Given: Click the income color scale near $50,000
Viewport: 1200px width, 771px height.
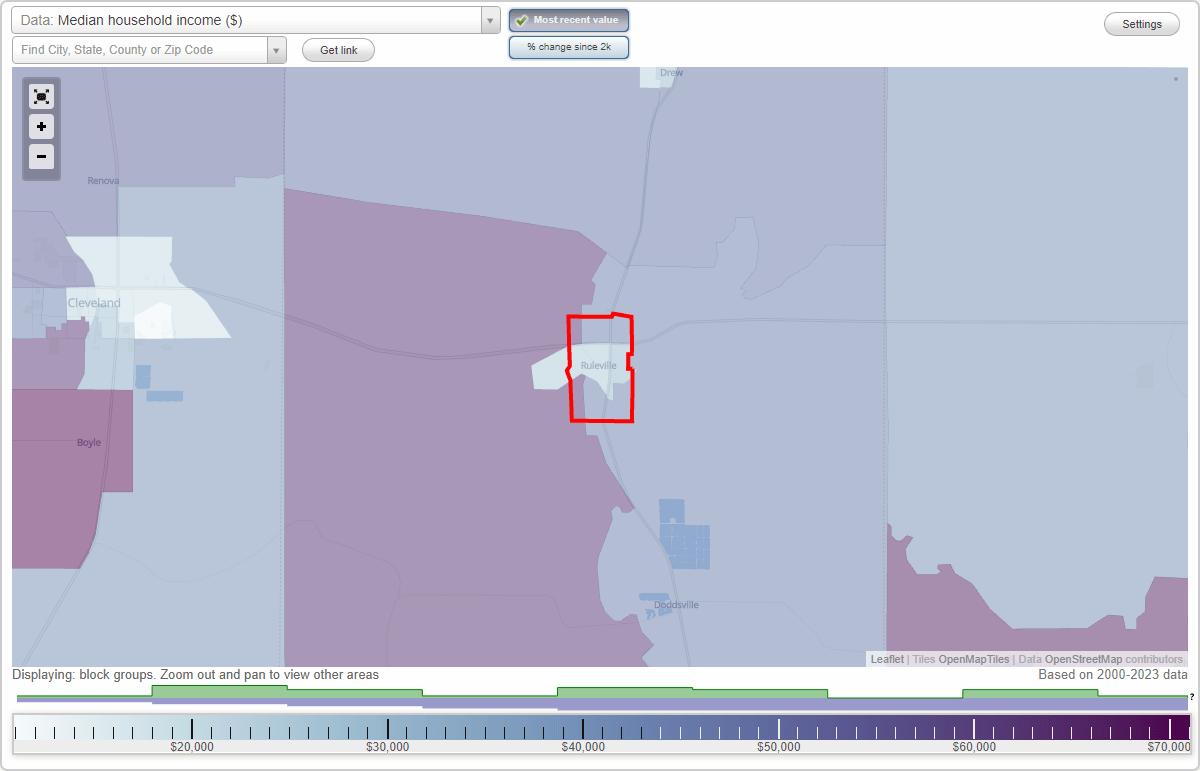Looking at the screenshot, I should (x=778, y=728).
